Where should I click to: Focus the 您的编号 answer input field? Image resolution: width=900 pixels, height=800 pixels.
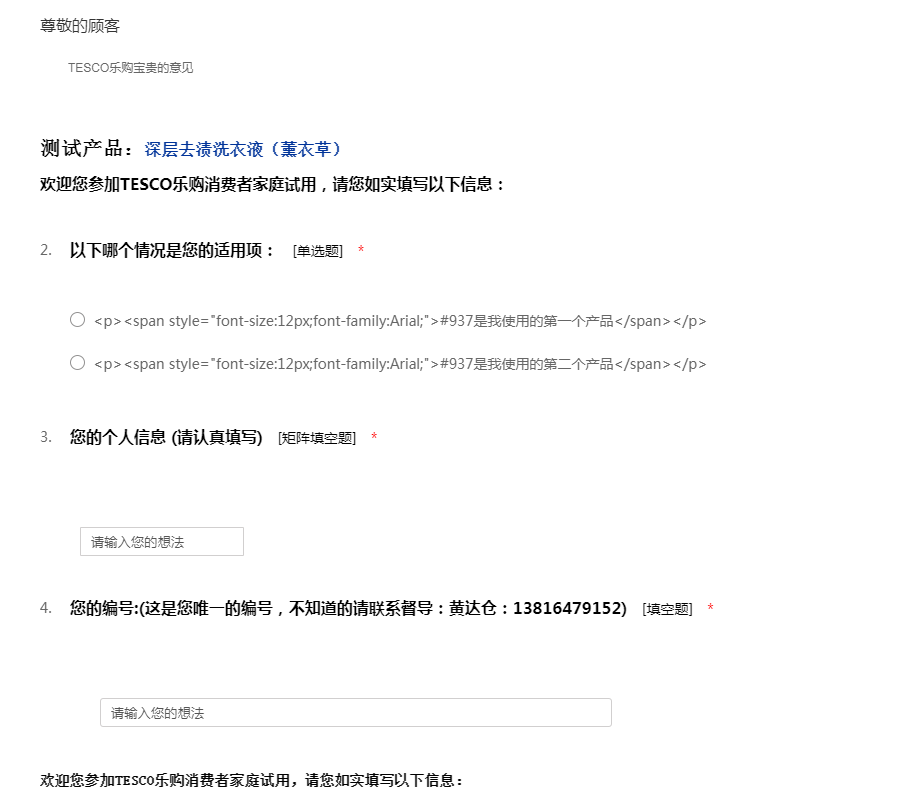tap(355, 712)
